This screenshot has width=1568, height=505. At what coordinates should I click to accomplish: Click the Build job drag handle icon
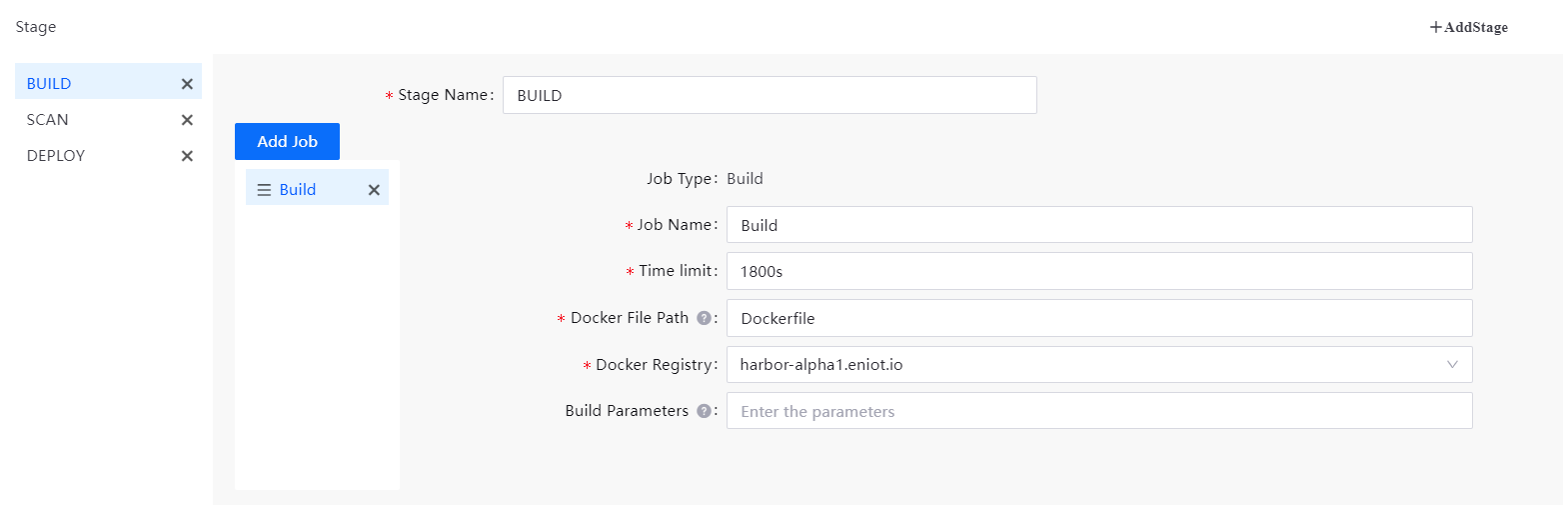tap(264, 190)
